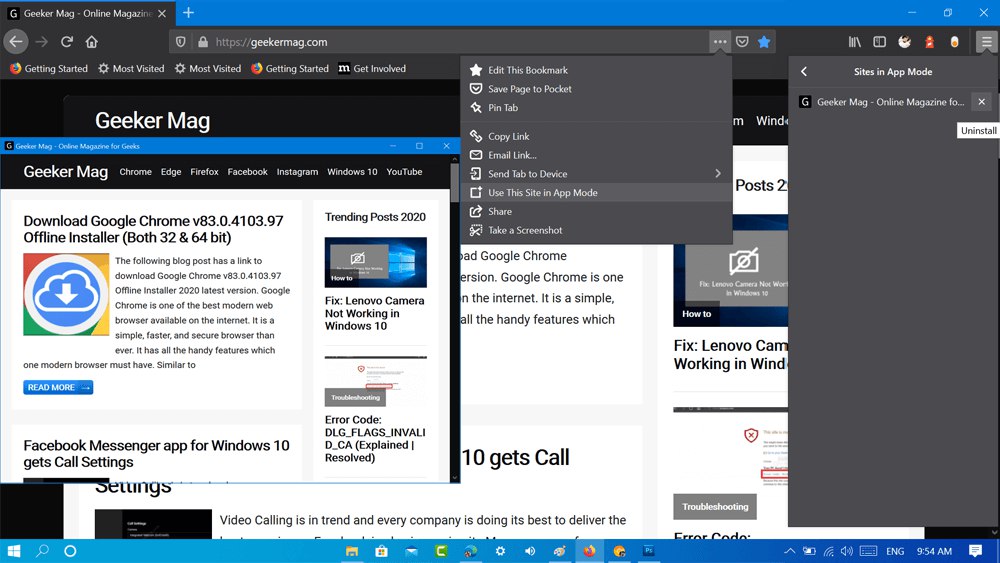Screen dimensions: 1000x563
Task: Open Chrome category in app window nav
Action: pyautogui.click(x=135, y=172)
